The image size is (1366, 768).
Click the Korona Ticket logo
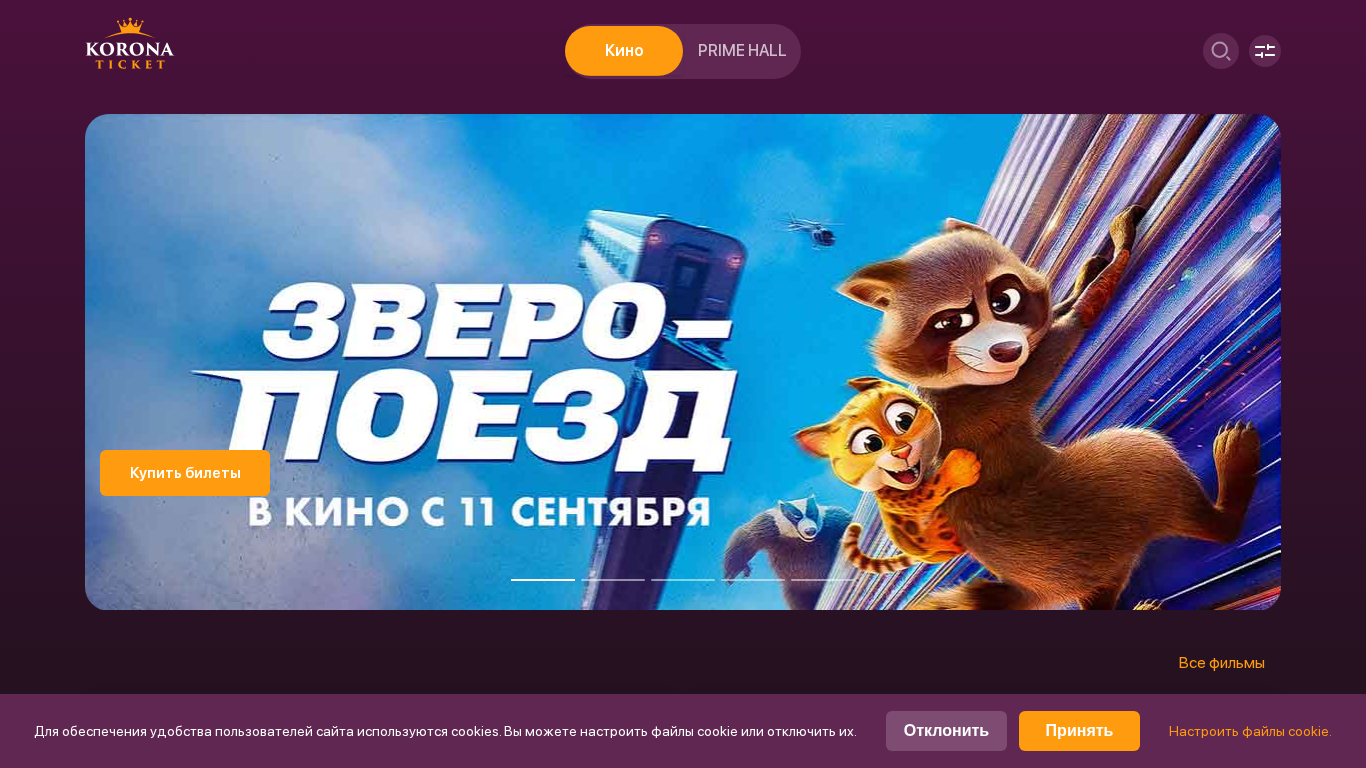(x=130, y=44)
